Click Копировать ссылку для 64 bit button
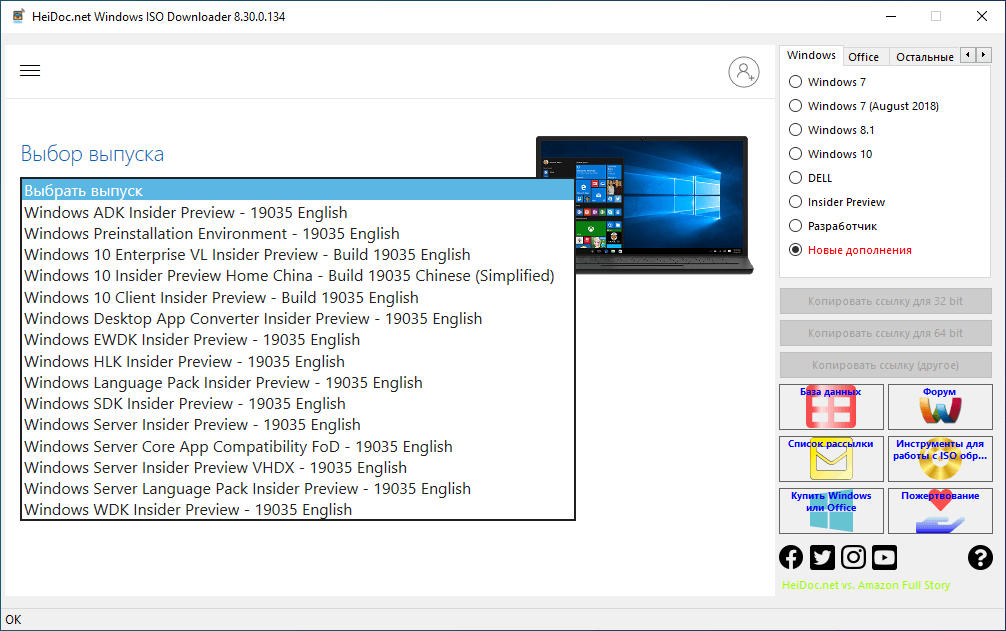The width and height of the screenshot is (1006, 631). 885,333
